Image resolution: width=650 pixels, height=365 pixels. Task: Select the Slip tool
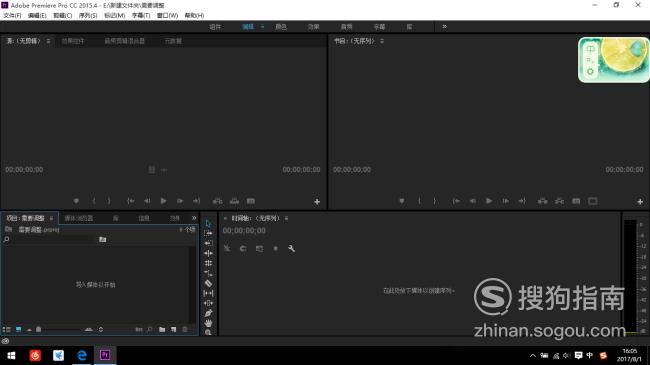click(x=208, y=293)
